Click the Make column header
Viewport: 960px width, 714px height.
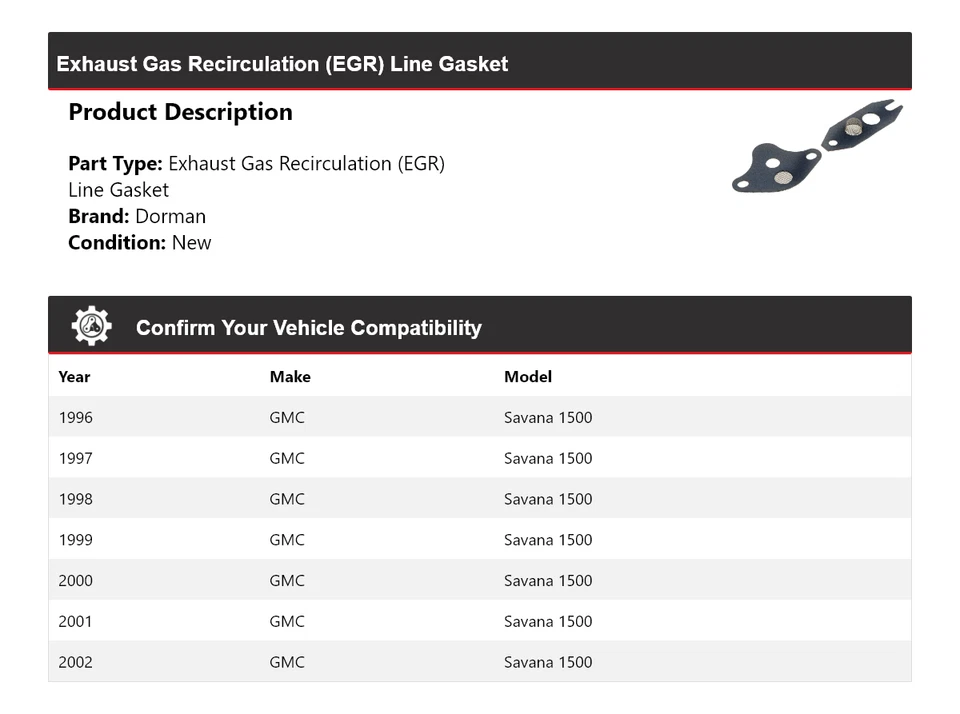[290, 377]
